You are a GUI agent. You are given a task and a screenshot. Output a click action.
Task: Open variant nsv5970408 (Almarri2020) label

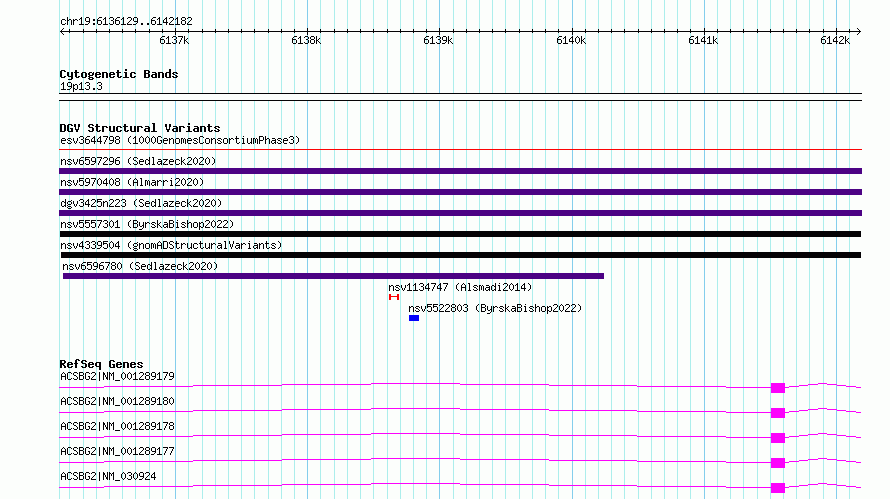click(132, 182)
